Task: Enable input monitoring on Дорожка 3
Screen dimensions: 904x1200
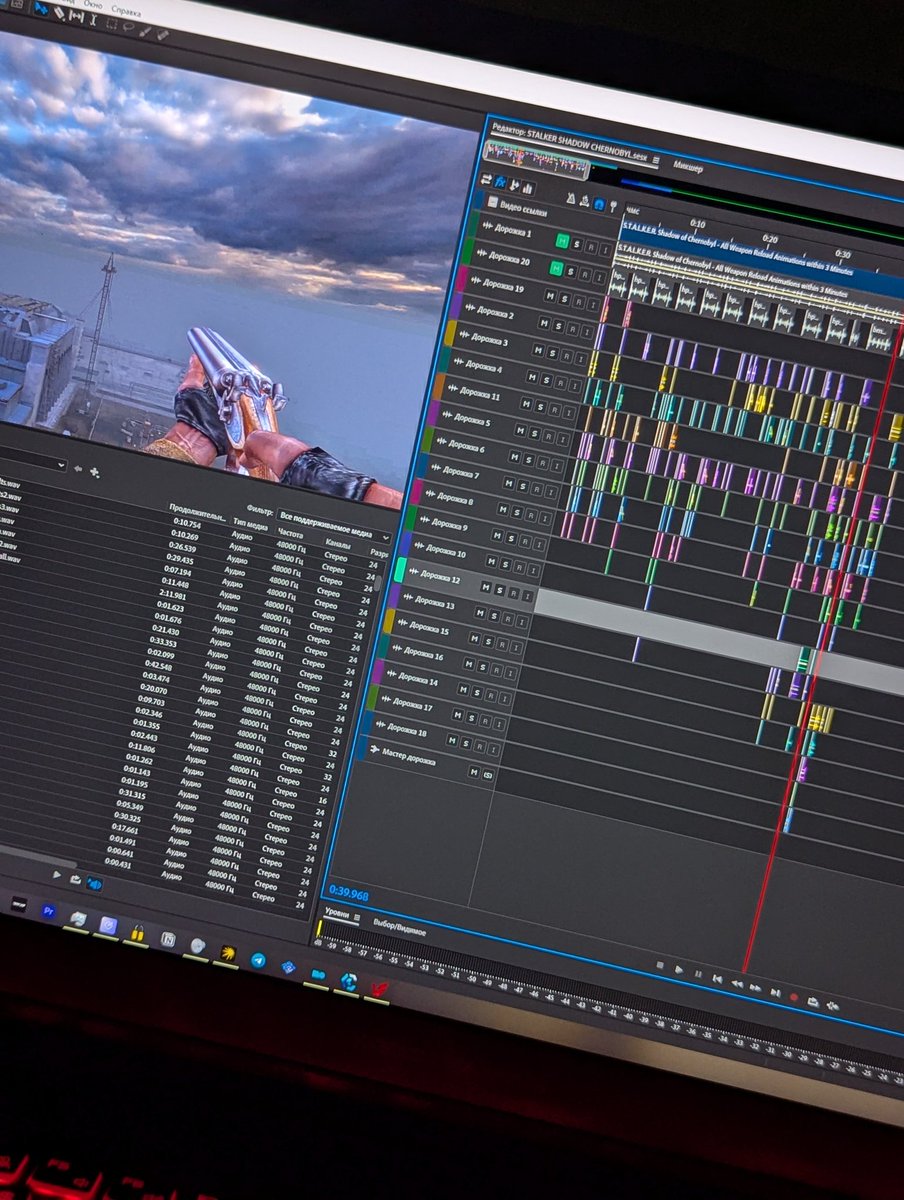Action: click(581, 359)
